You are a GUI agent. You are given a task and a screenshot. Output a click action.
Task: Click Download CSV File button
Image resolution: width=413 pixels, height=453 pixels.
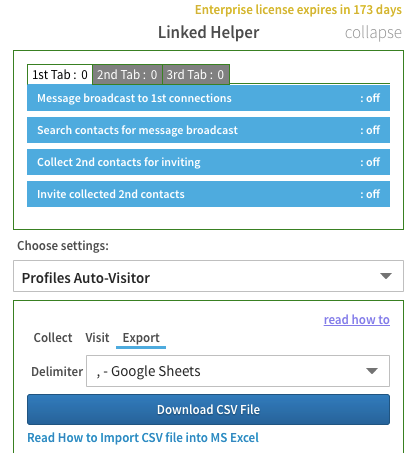click(208, 410)
